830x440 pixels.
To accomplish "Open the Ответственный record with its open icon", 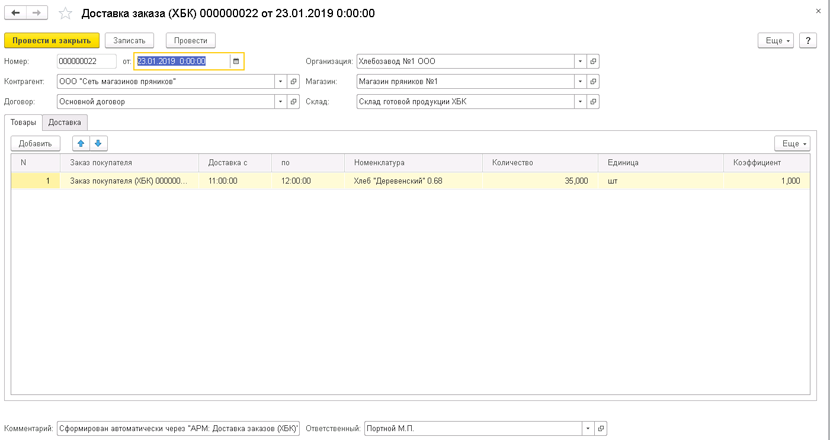I will click(x=601, y=428).
